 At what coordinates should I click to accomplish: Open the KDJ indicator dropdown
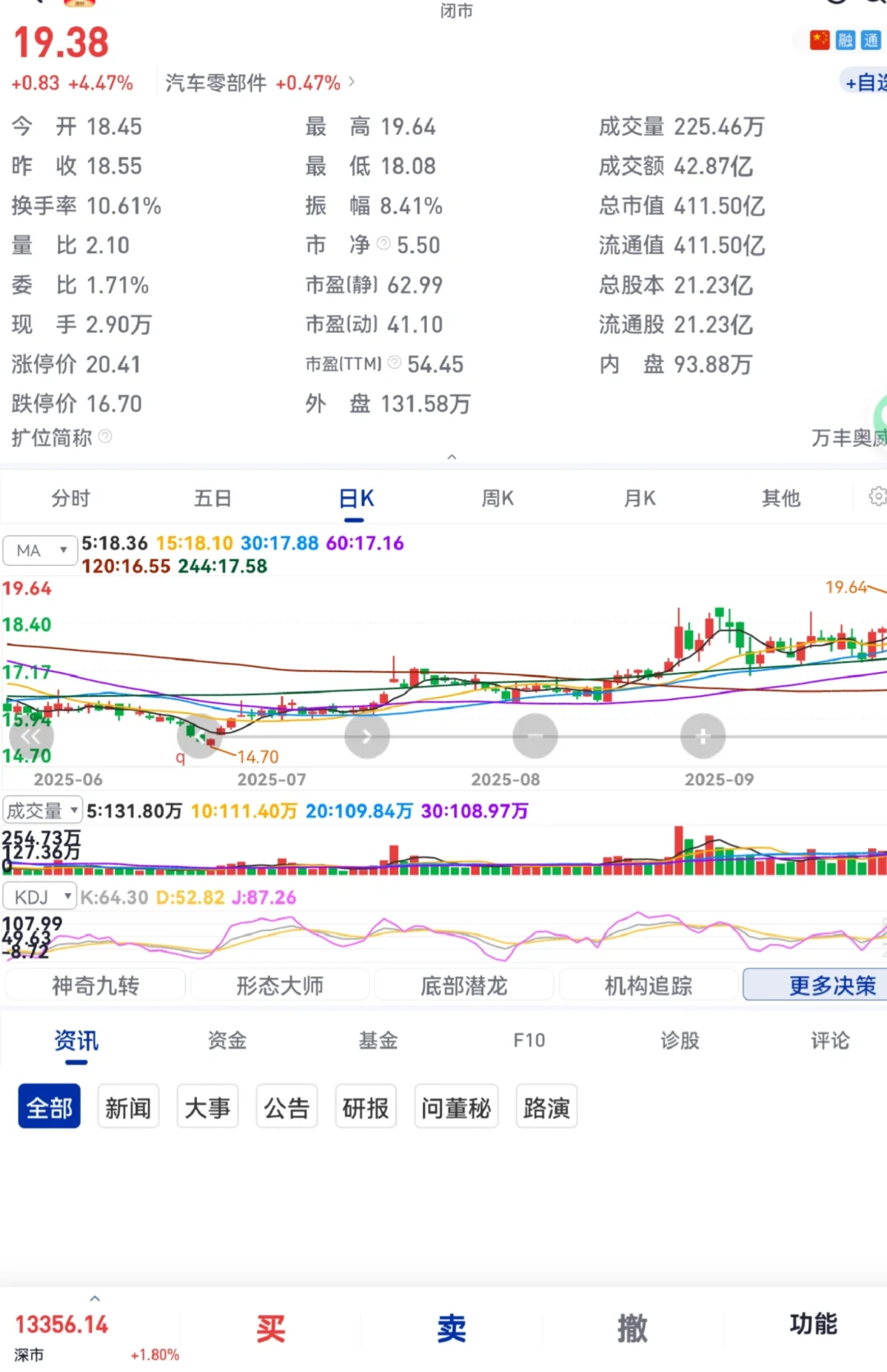click(x=39, y=897)
